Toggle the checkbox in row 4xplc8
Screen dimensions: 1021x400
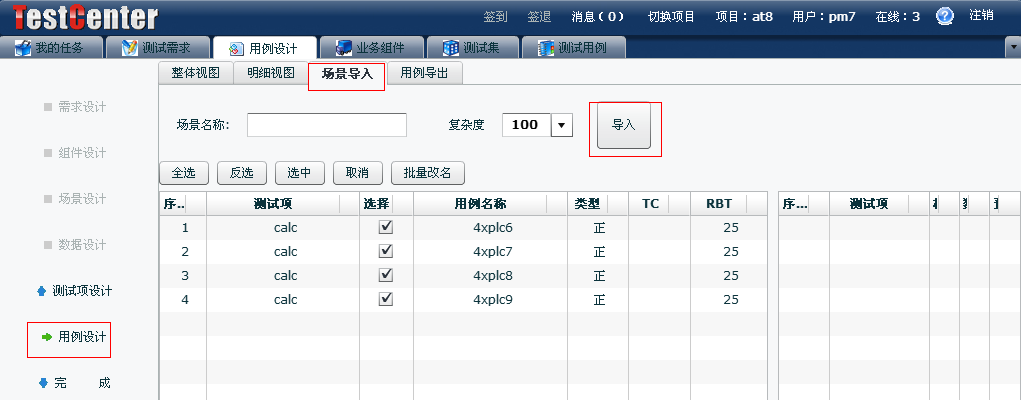[x=386, y=275]
